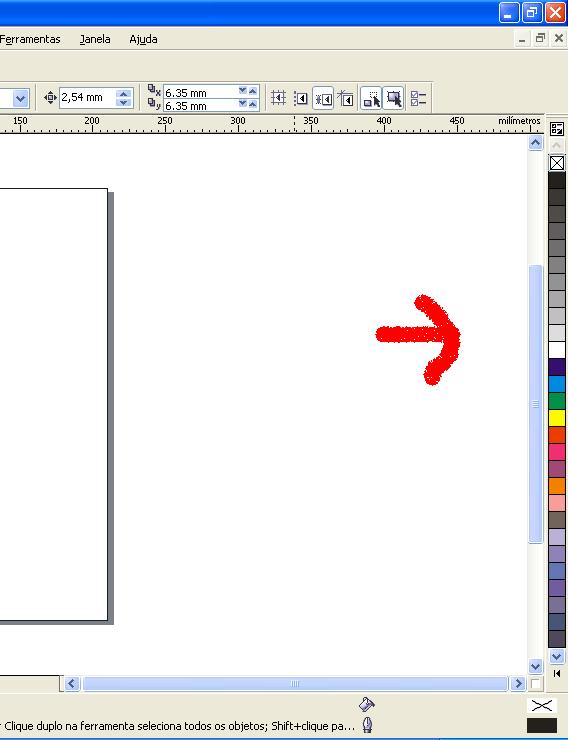Image resolution: width=568 pixels, height=740 pixels.
Task: Click the milímetros ruler unit label
Action: tap(519, 121)
